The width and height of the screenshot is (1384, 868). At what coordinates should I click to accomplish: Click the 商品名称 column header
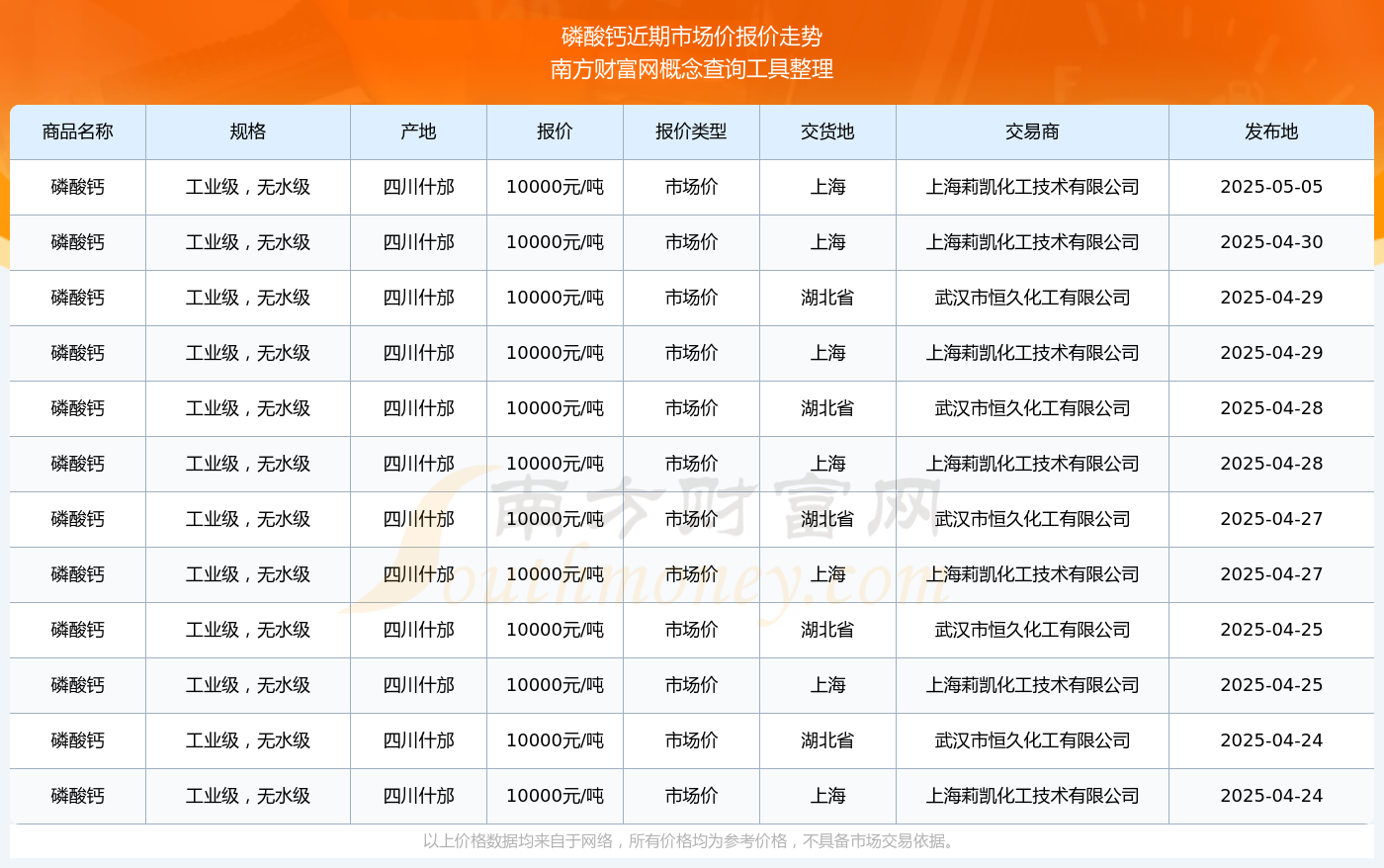[78, 131]
